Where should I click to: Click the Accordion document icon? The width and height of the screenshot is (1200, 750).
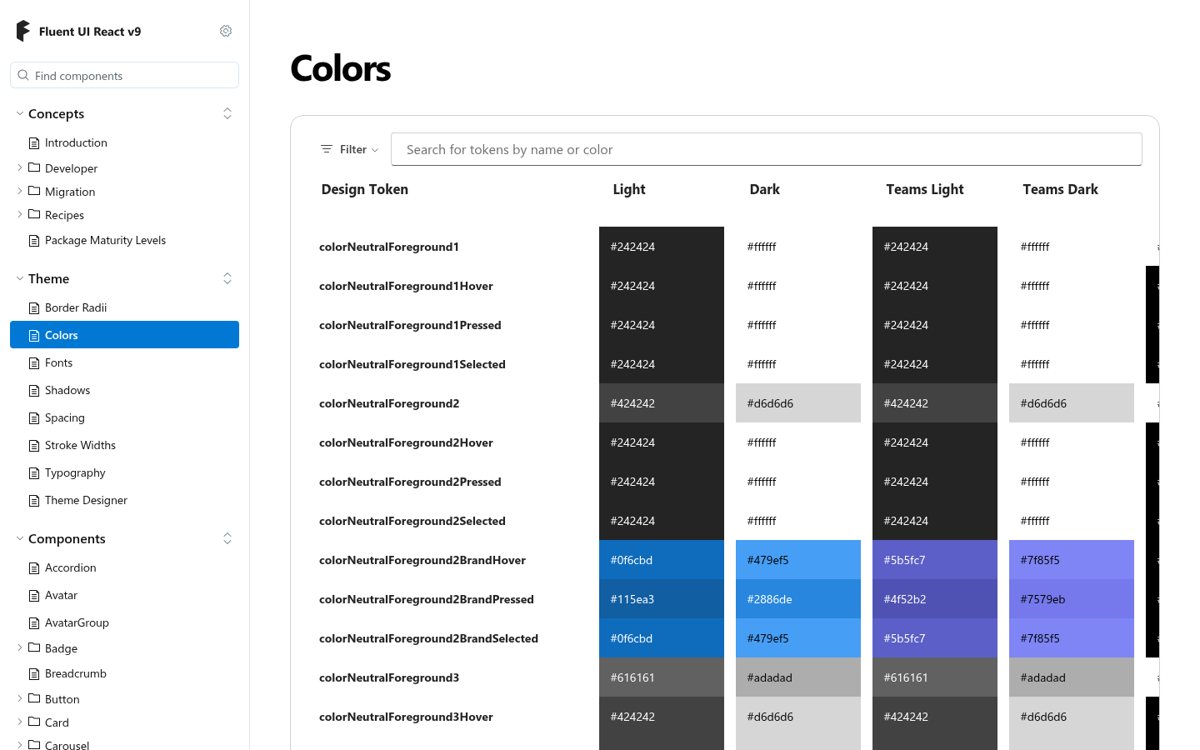click(x=34, y=568)
